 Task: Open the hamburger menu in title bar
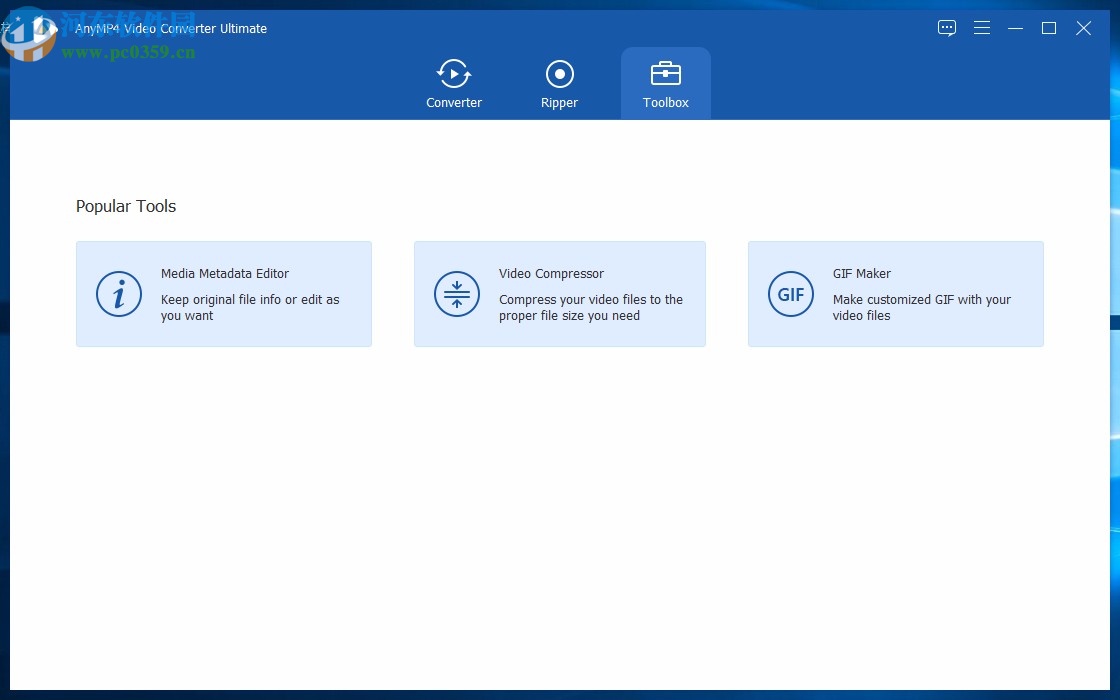(x=982, y=28)
